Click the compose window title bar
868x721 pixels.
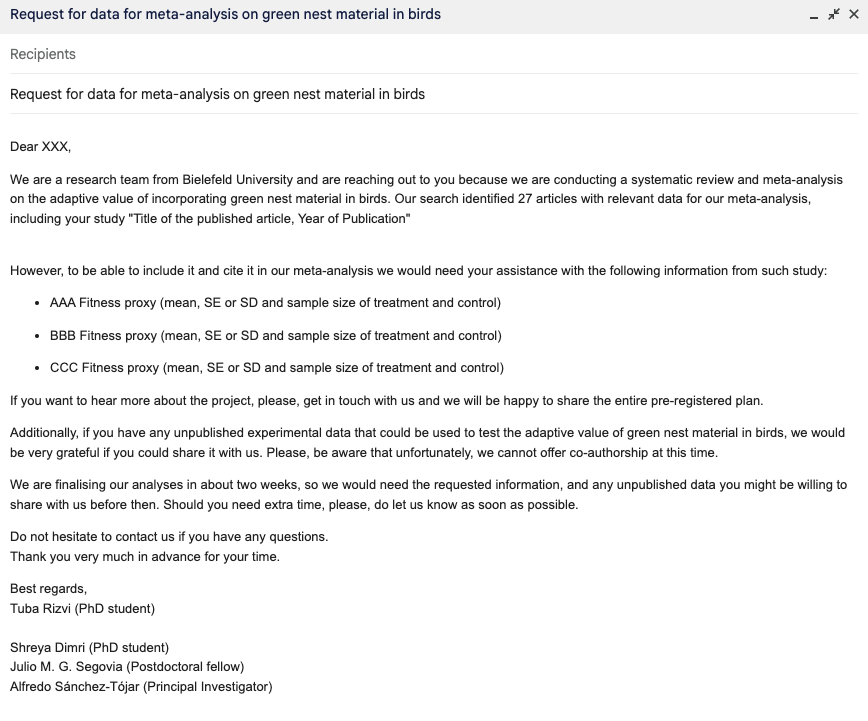click(400, 15)
